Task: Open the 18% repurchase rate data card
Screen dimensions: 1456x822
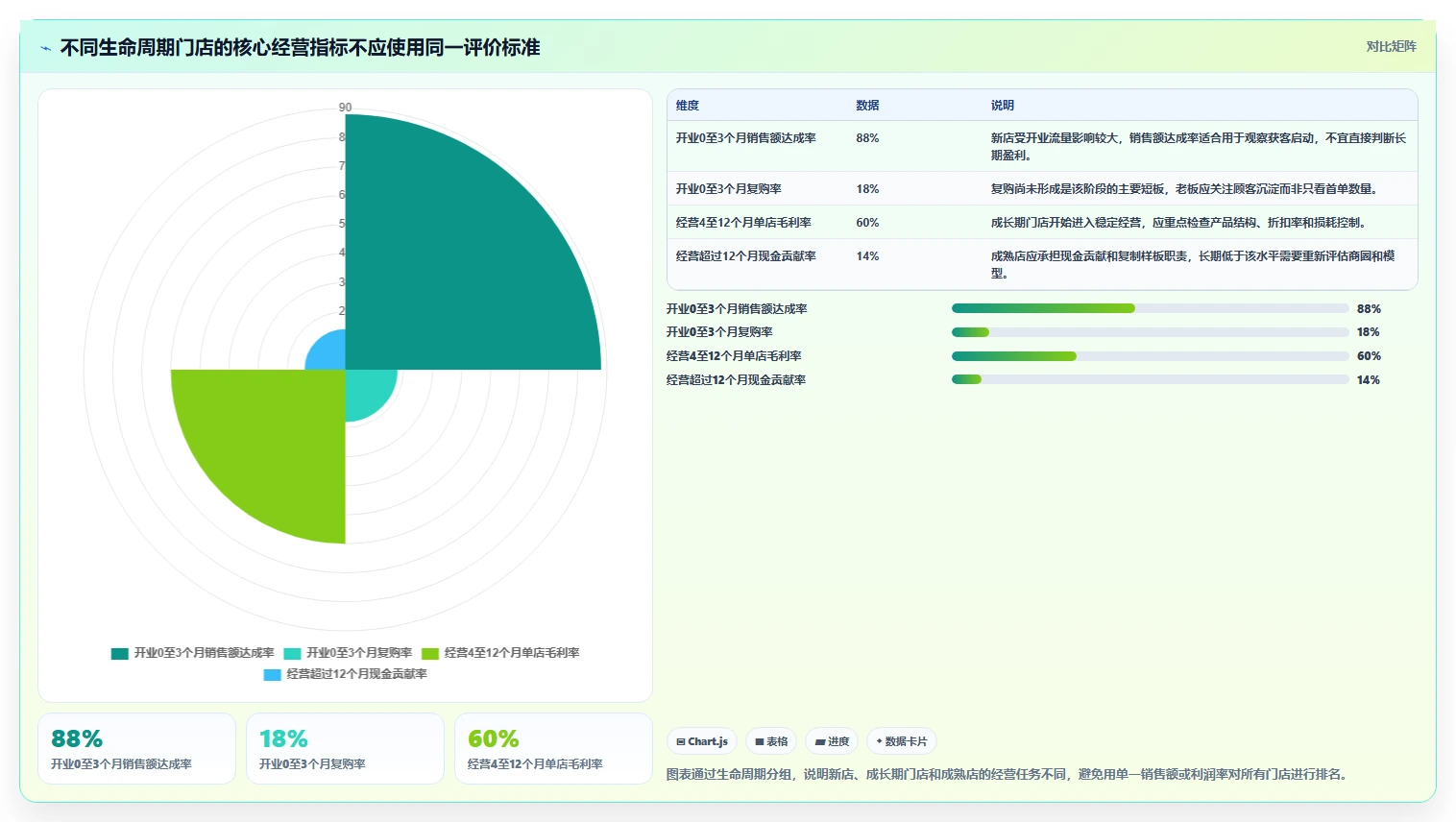Action: (345, 748)
